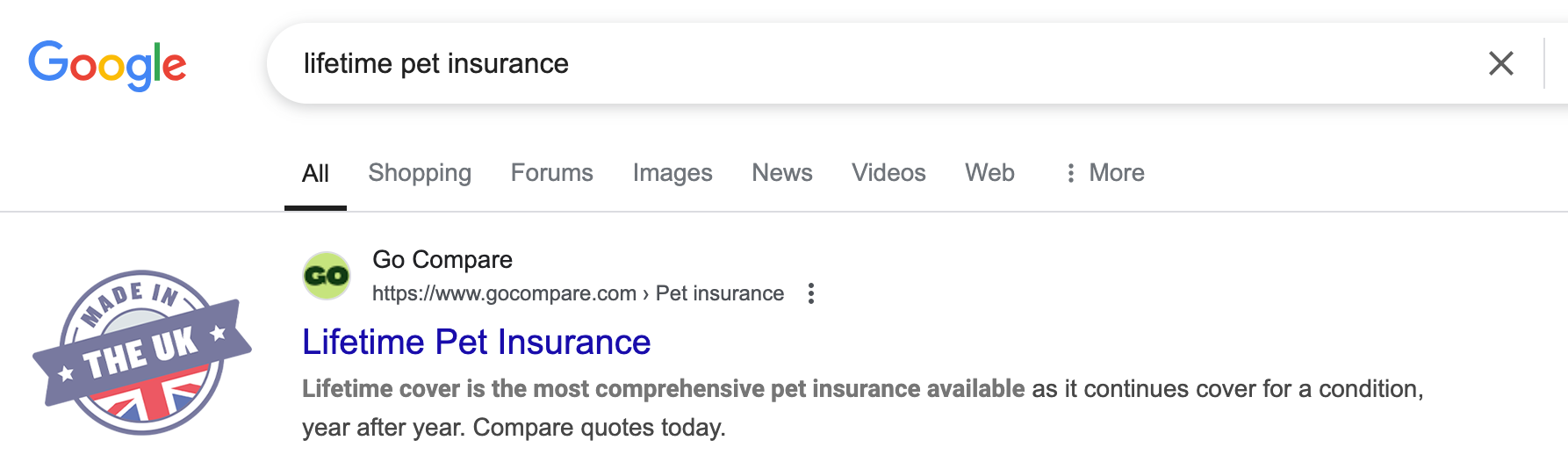Viewport: 1568px width, 462px height.
Task: Click the gocompare.com URL text
Action: click(x=504, y=293)
